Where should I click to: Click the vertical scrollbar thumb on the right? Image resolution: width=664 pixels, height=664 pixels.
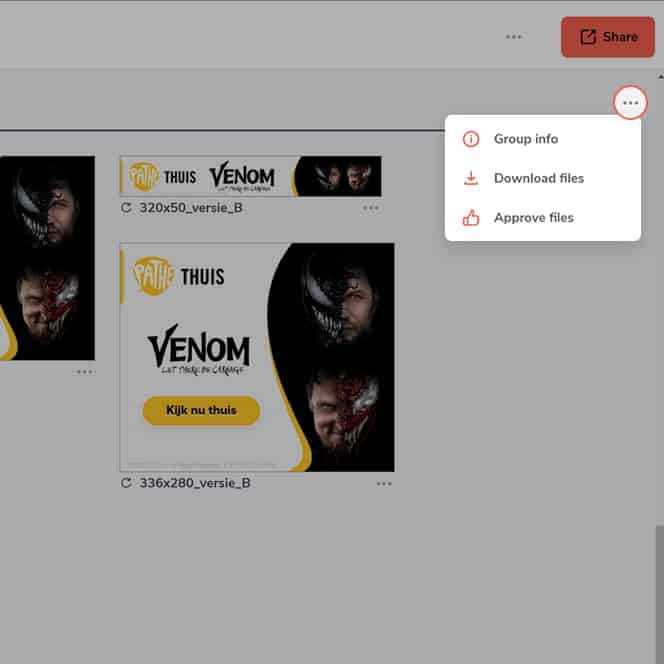click(658, 590)
